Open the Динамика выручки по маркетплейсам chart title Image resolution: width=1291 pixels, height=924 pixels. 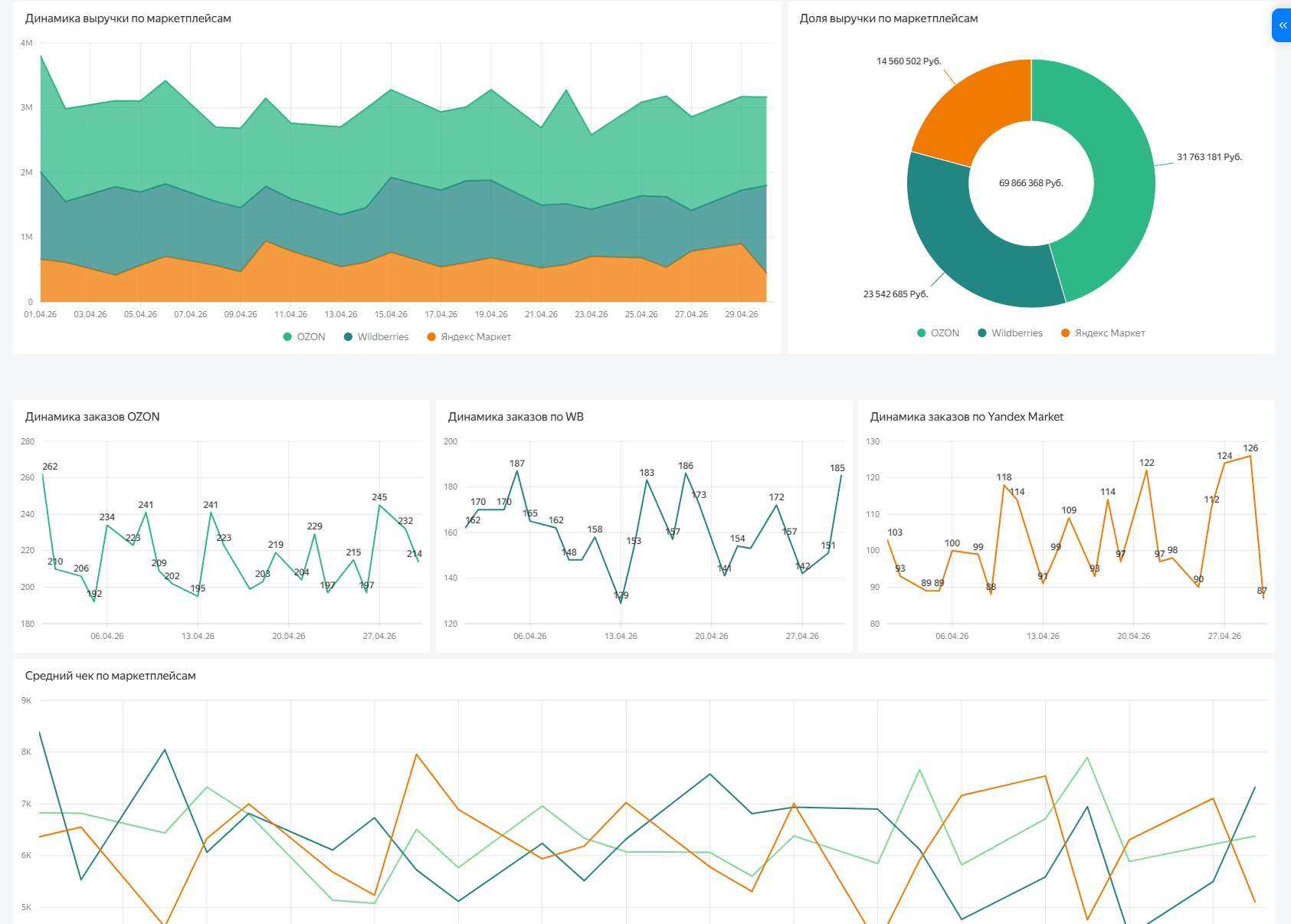click(128, 18)
